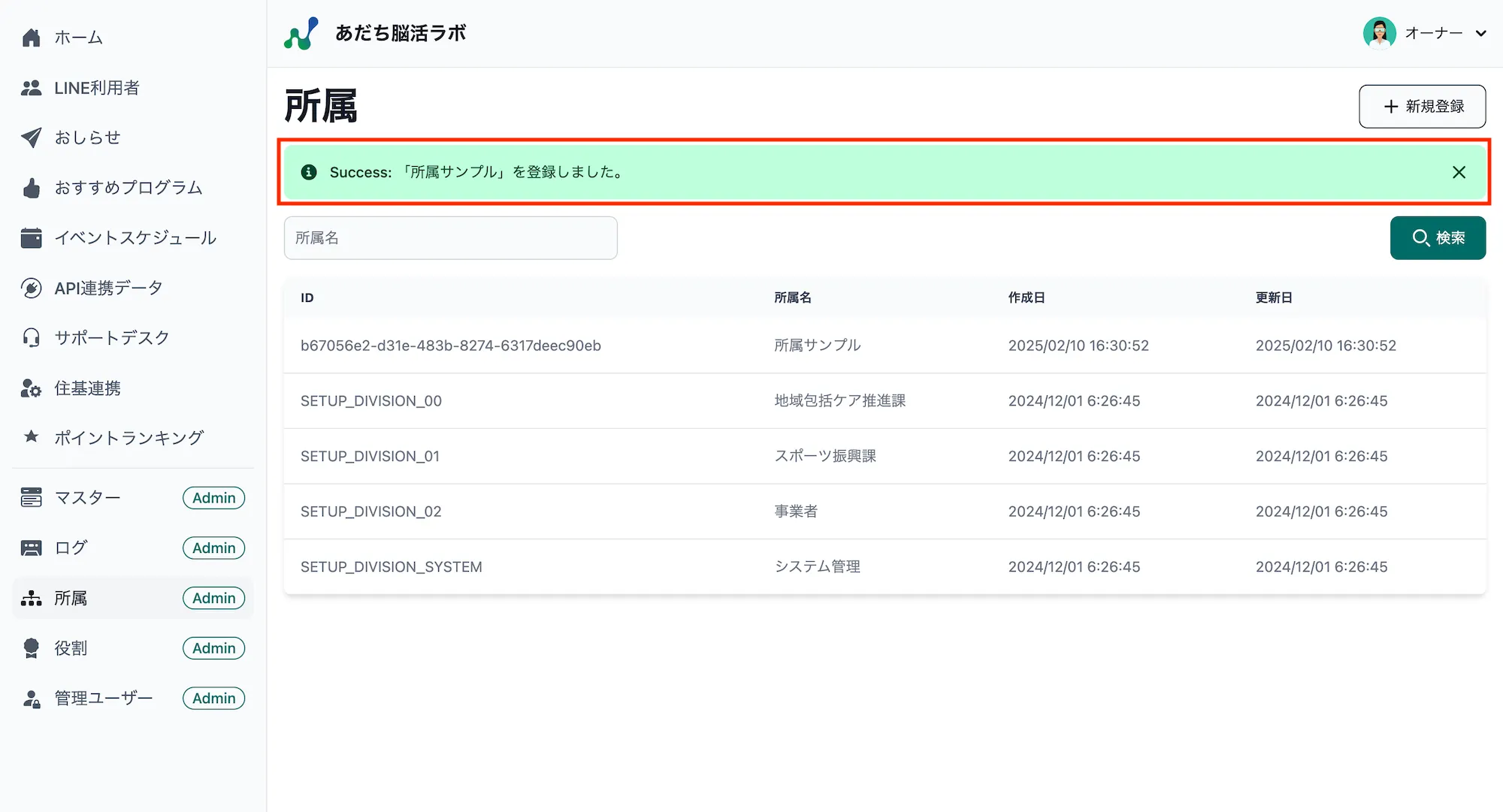Viewport: 1503px width, 812px height.
Task: Click the ホーム home icon
Action: coord(32,37)
